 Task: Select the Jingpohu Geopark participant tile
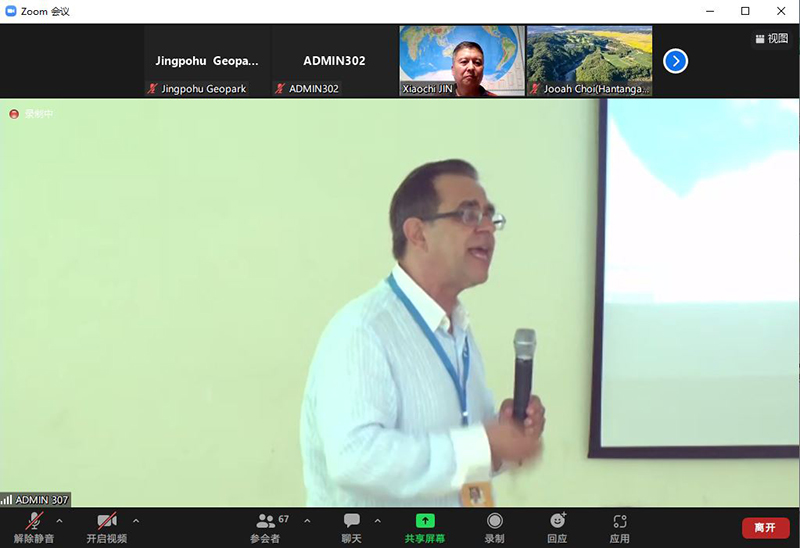(x=205, y=61)
